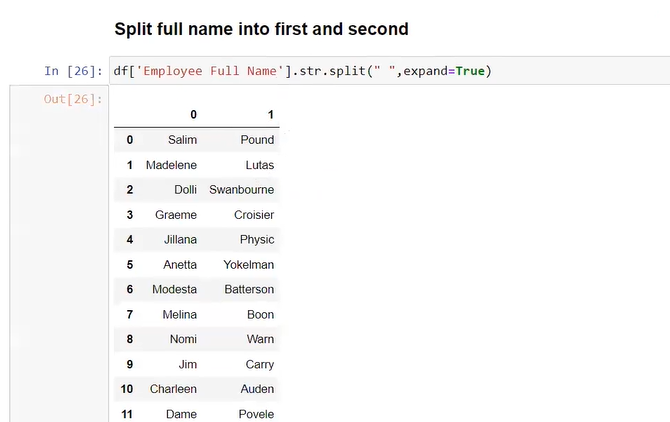Click the 'Carry' surname cell
This screenshot has height=422, width=670.
point(259,365)
